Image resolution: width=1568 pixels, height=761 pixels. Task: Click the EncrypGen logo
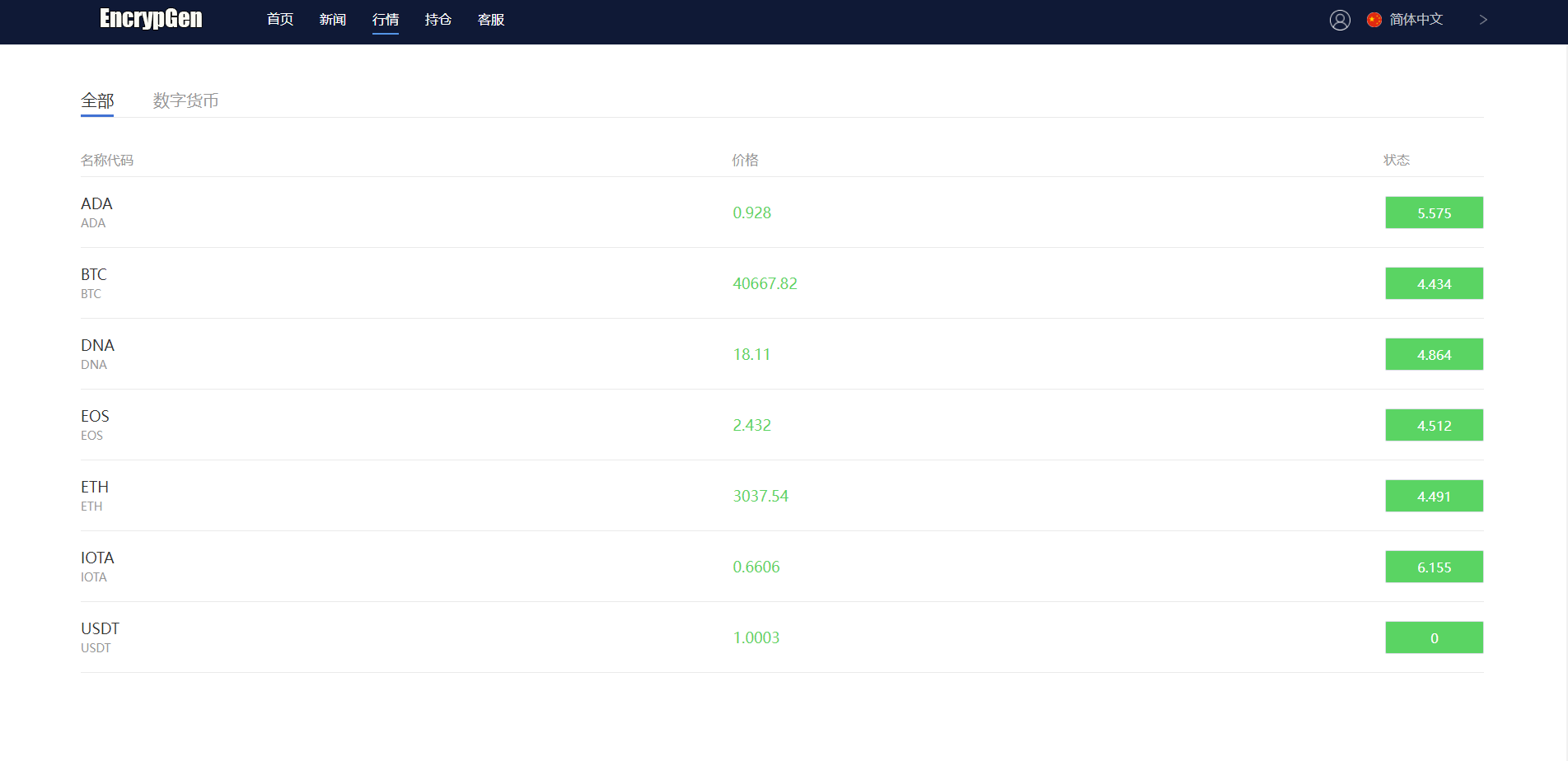tap(151, 19)
